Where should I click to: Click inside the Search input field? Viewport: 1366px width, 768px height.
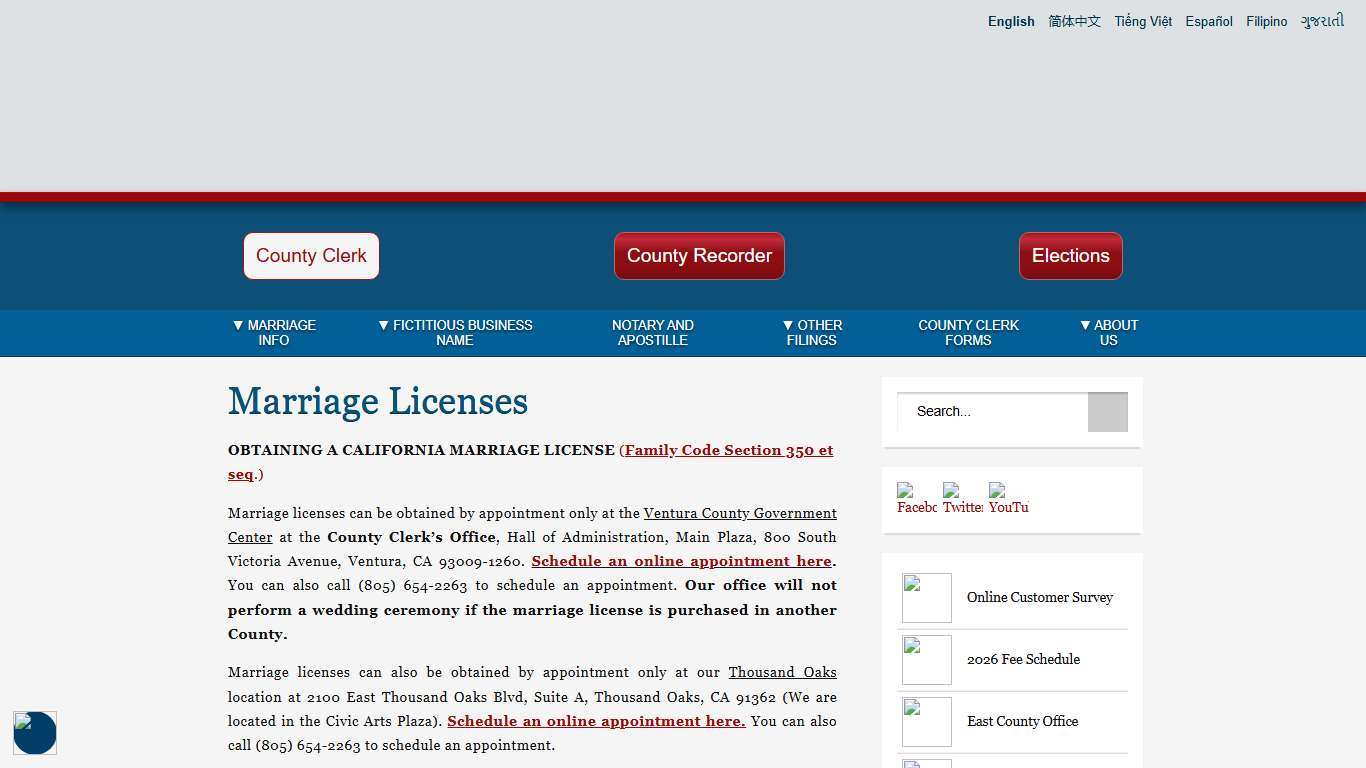point(991,411)
